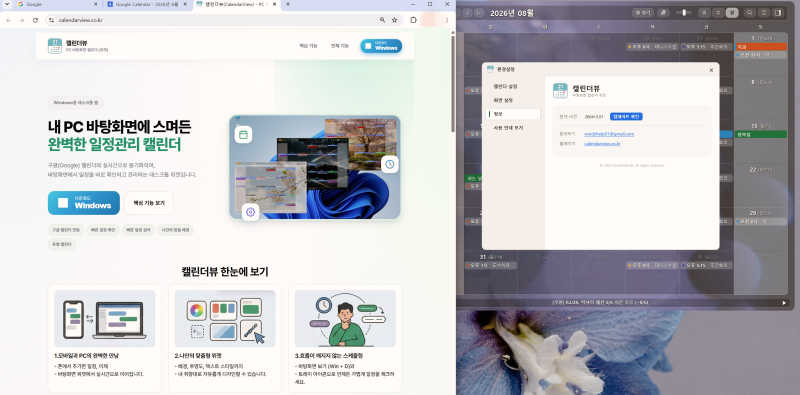Click the pin icon in widget toolbar
The height and width of the screenshot is (395, 800).
[663, 13]
